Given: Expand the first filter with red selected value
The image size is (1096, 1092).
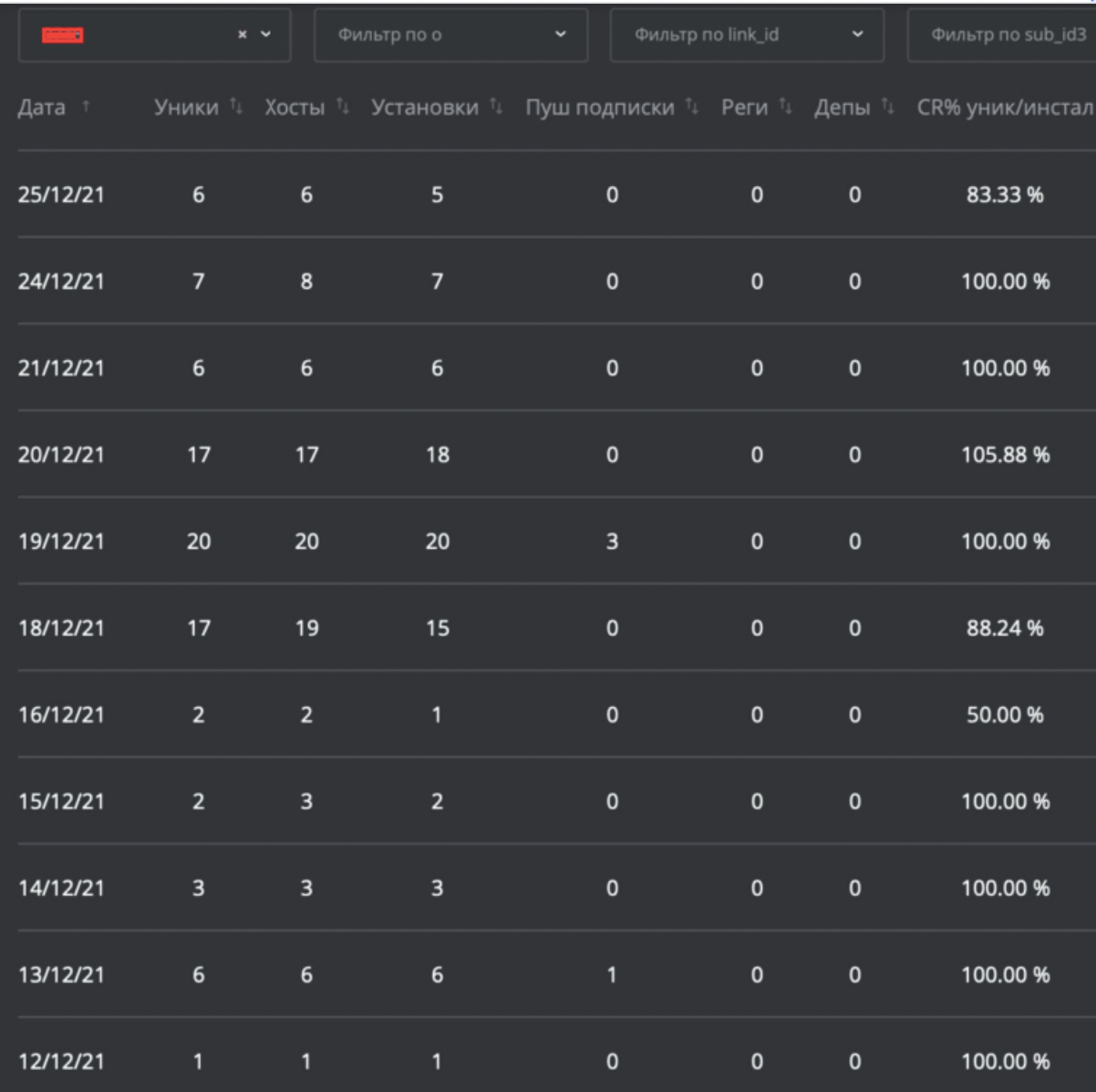Looking at the screenshot, I should tap(266, 35).
